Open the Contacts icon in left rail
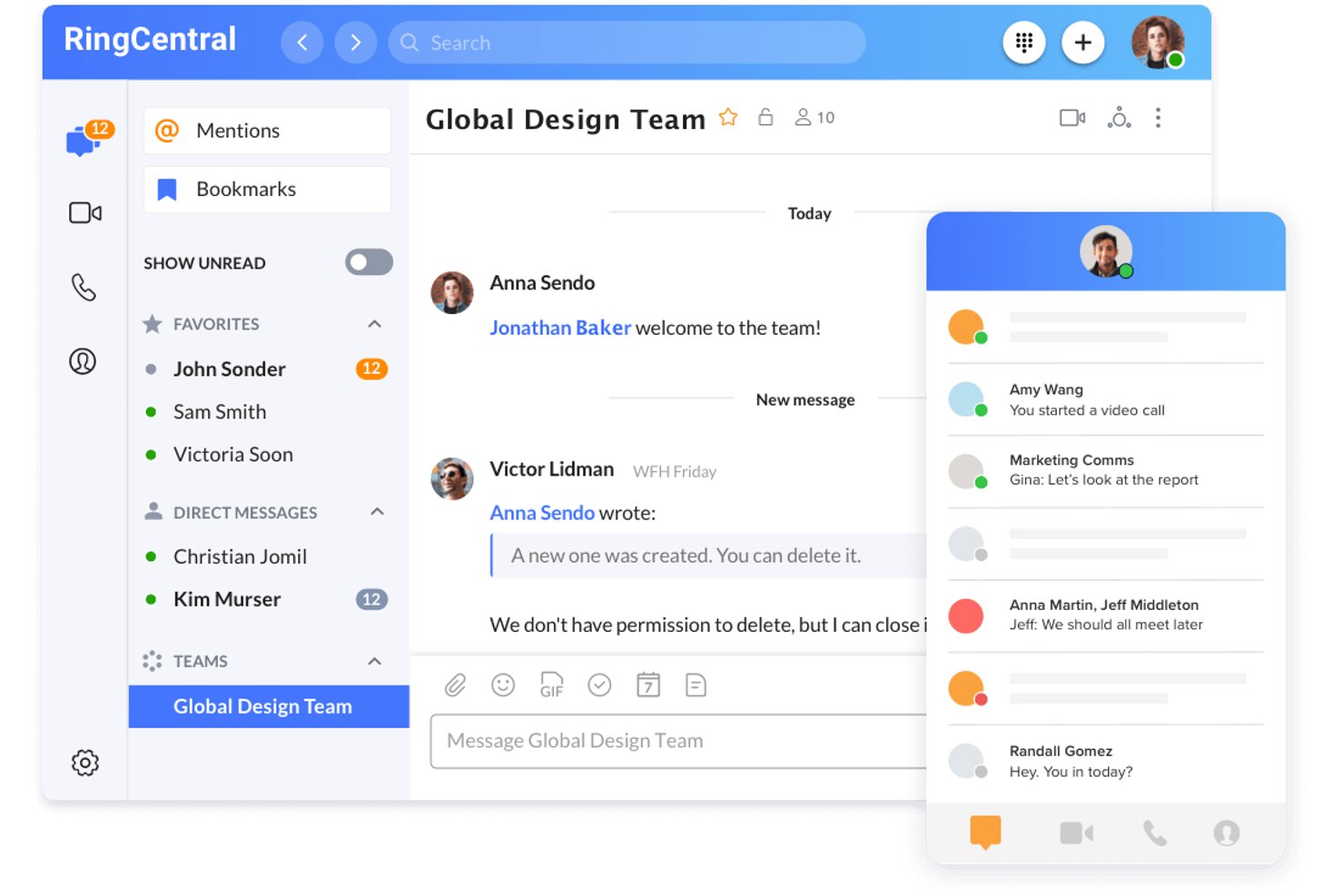This screenshot has height=896, width=1344. click(83, 361)
